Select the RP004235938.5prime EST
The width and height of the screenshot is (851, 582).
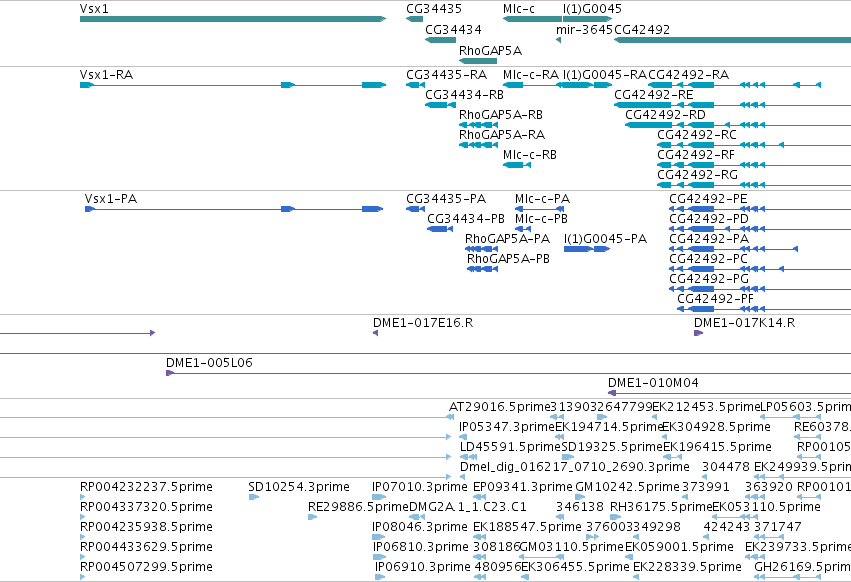point(82,536)
